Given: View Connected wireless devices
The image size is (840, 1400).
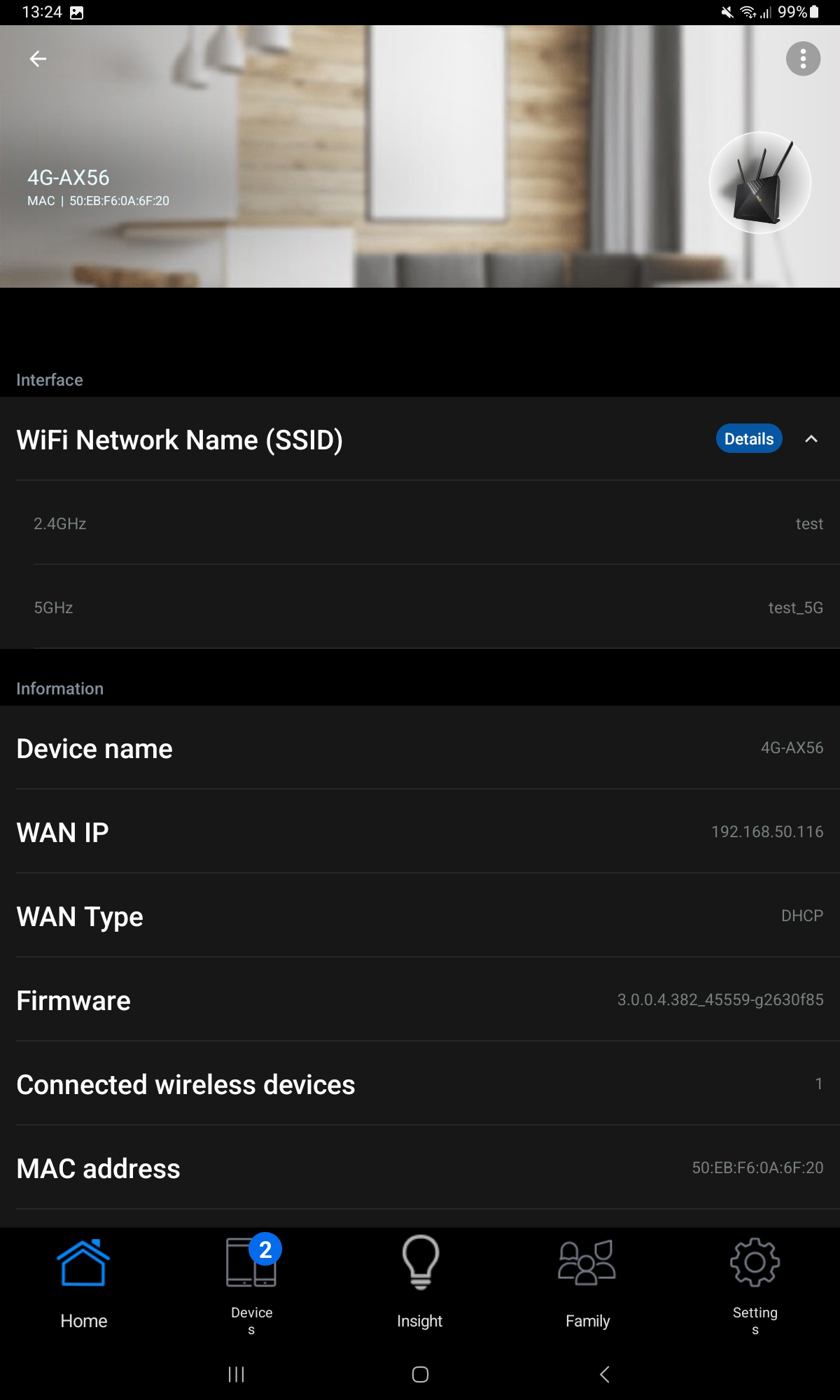Looking at the screenshot, I should click(x=420, y=1084).
